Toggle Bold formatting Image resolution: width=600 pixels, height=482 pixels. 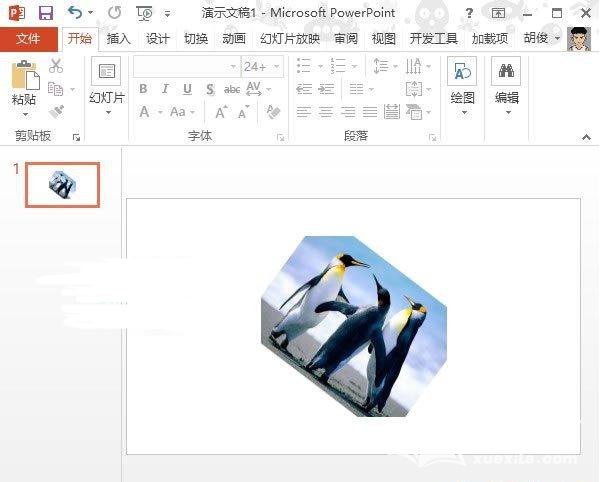(143, 89)
